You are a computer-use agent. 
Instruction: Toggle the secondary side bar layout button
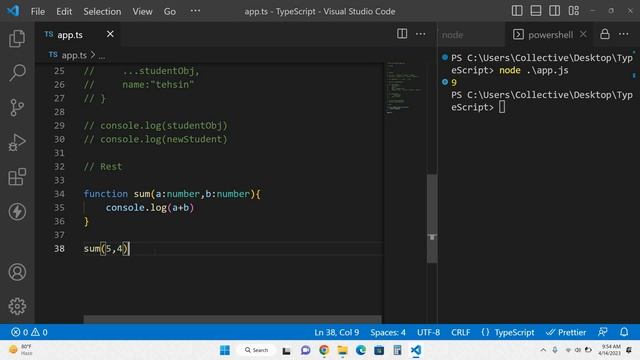(554, 11)
